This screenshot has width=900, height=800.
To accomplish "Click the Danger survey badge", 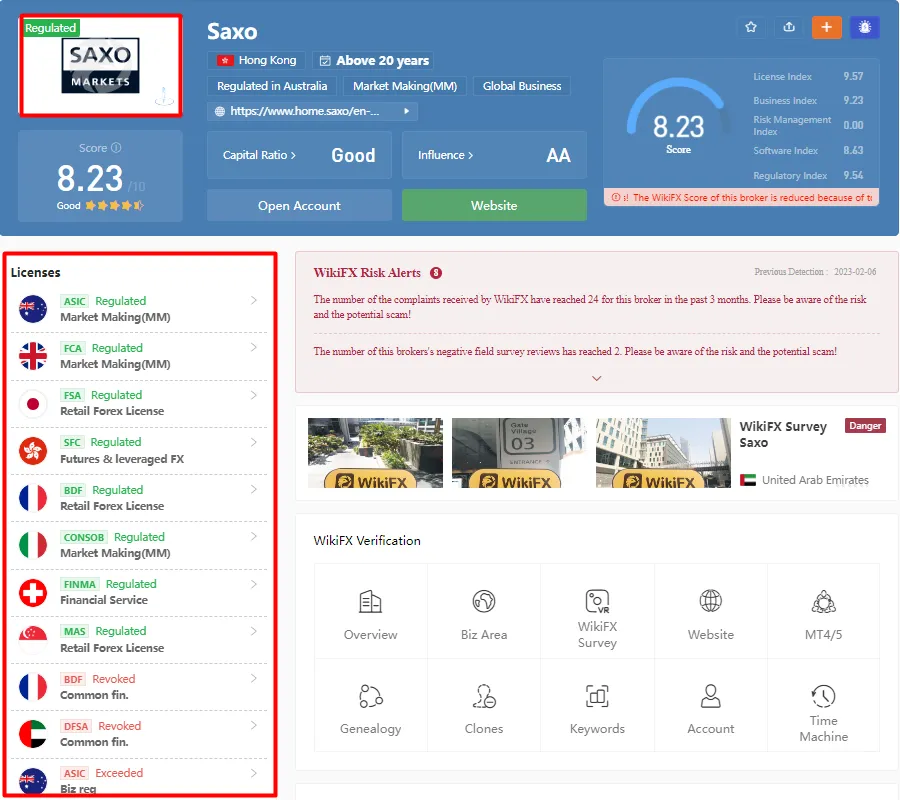I will click(x=865, y=426).
